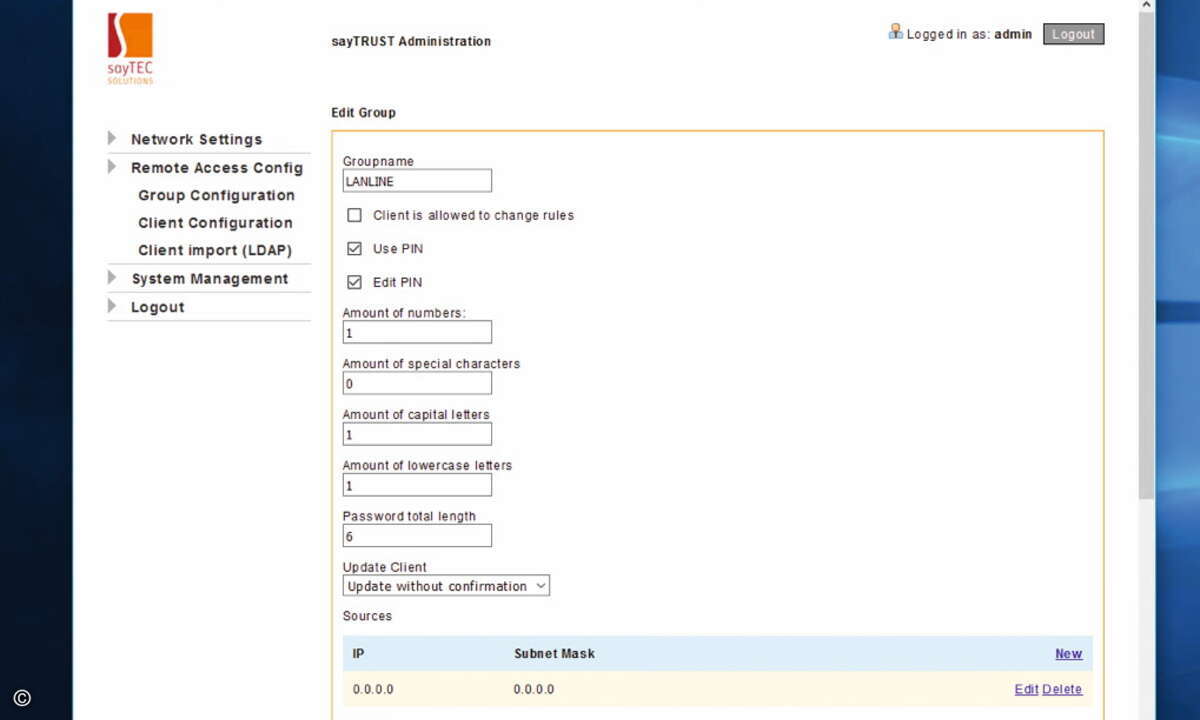Expand the System Management arrow

point(112,277)
